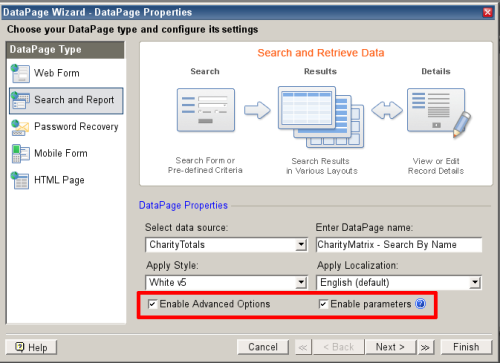
Task: Click the right arrow between Search and Results
Action: (x=257, y=110)
